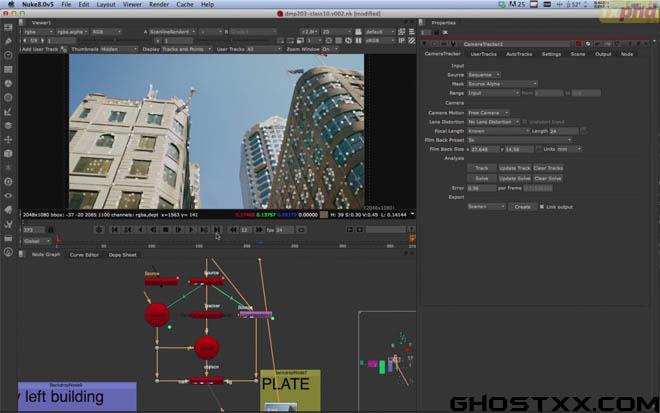Viewport: 660px width, 413px height.
Task: Open the Curve Editor tab
Action: 84,255
